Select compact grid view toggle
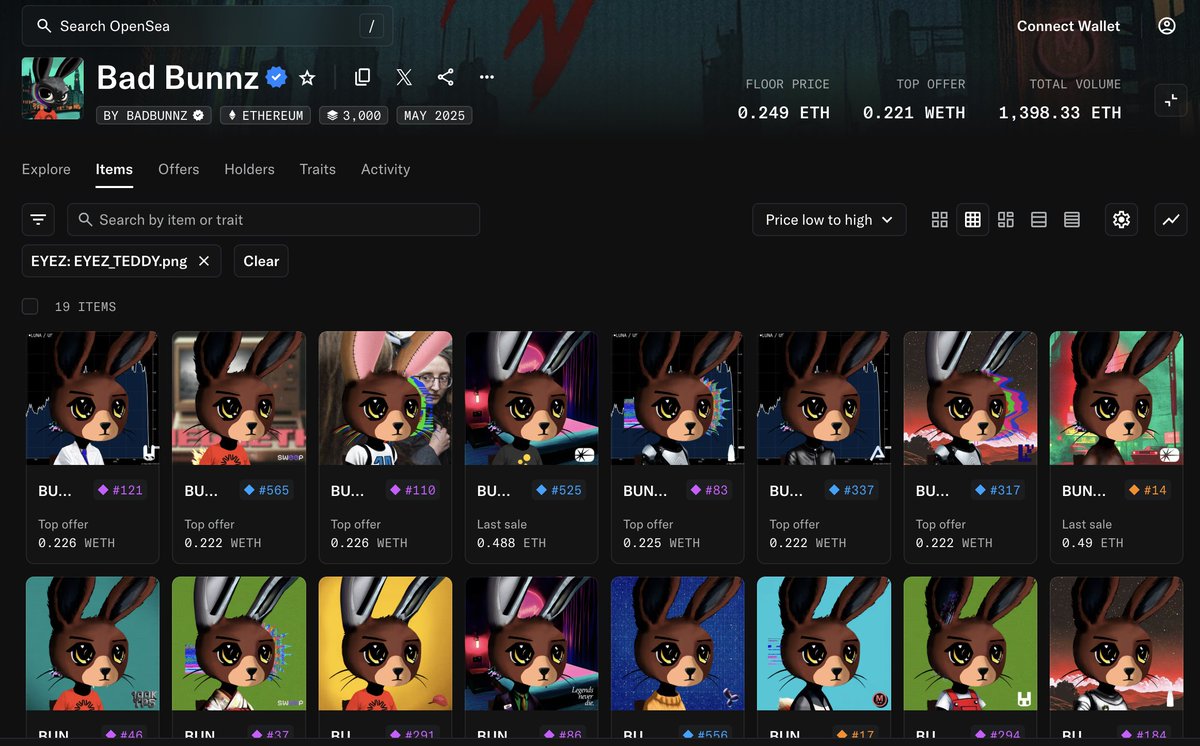The width and height of the screenshot is (1200, 746). pyautogui.click(x=1006, y=219)
